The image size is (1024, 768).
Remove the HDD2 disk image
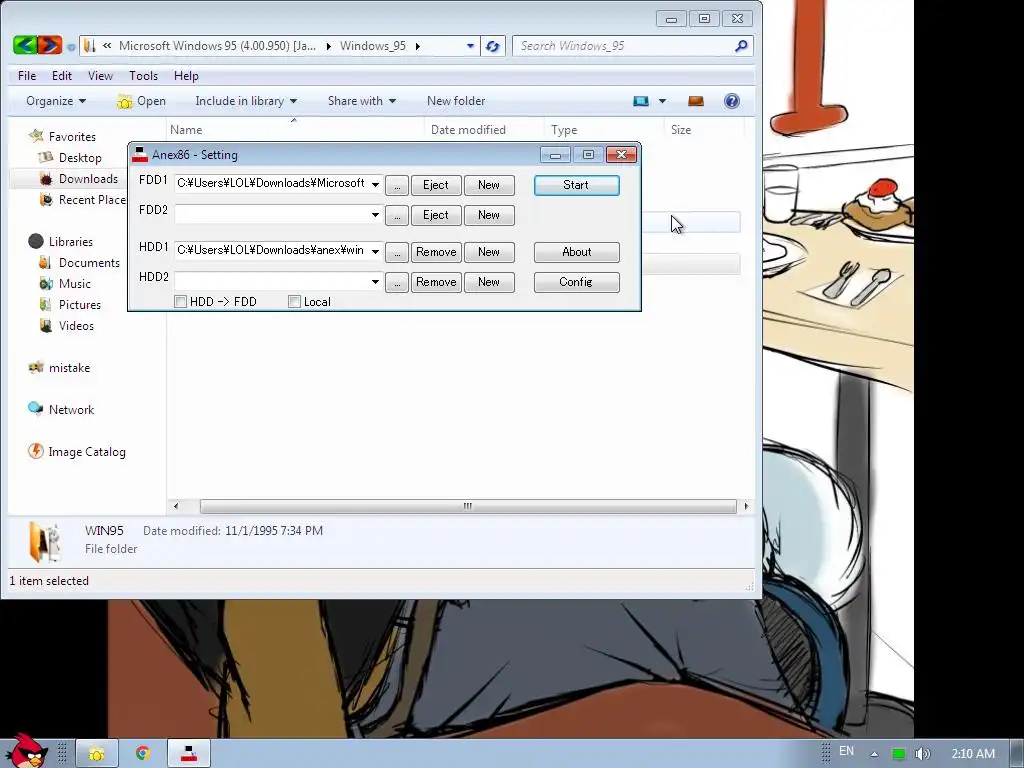pyautogui.click(x=436, y=282)
